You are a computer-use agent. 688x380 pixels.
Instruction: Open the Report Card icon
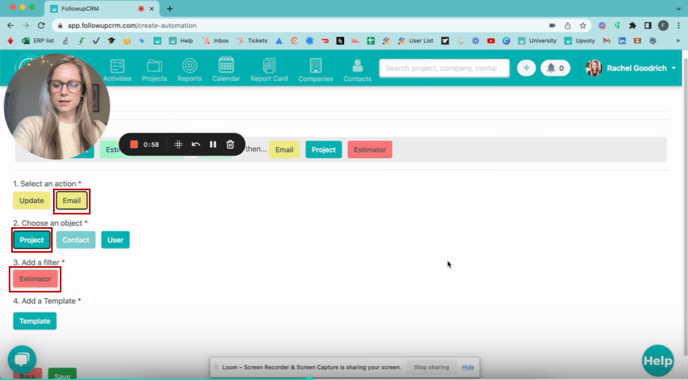(x=269, y=66)
